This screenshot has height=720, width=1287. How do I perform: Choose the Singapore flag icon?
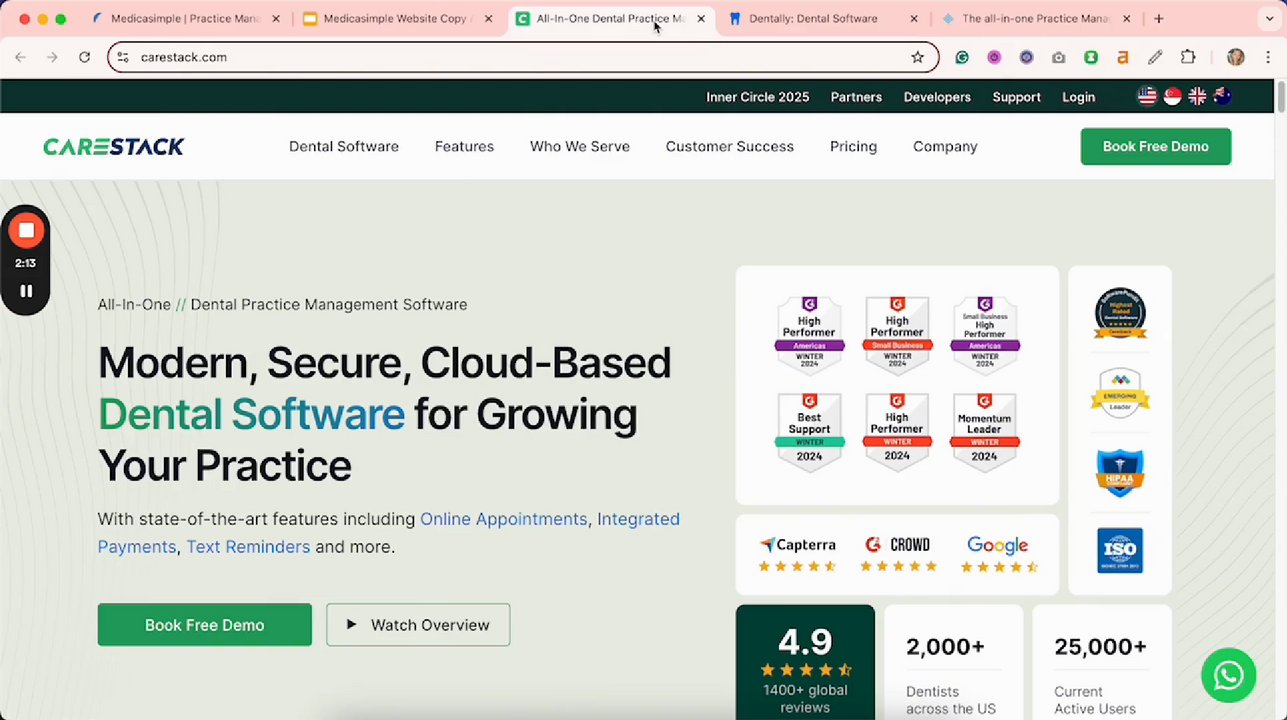click(1172, 96)
